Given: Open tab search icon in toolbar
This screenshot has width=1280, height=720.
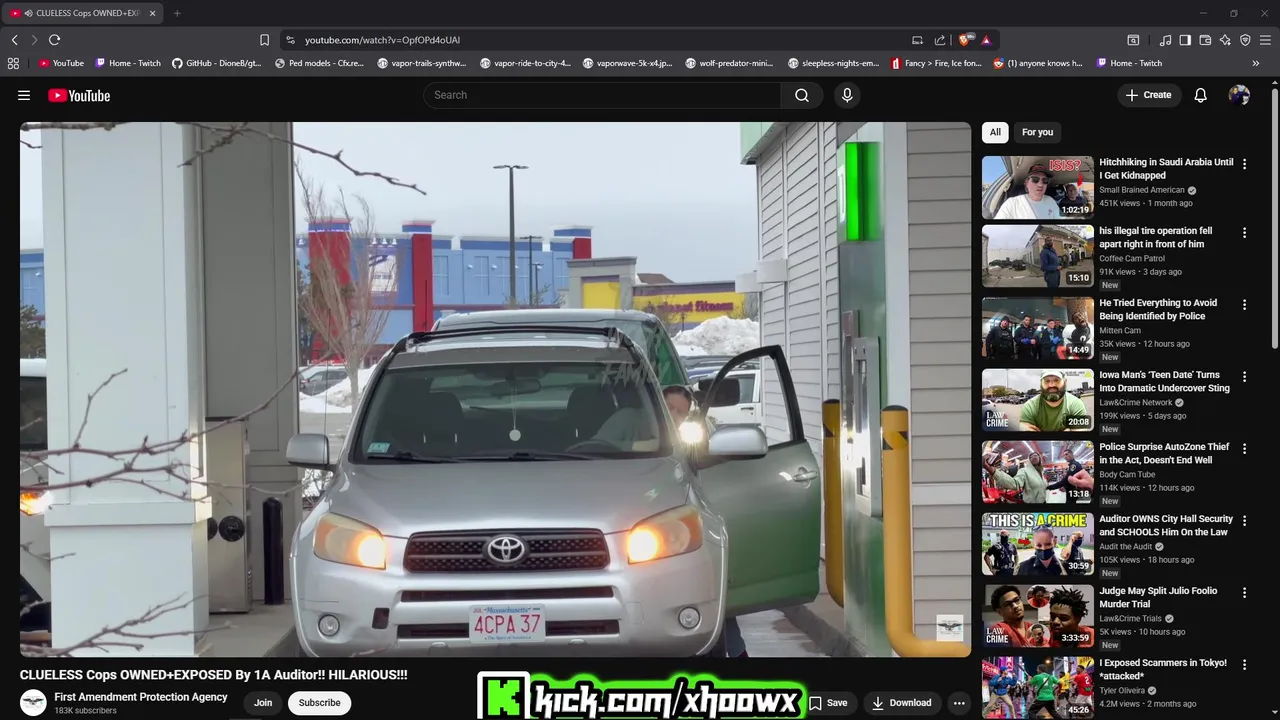Looking at the screenshot, I should coord(1133,40).
